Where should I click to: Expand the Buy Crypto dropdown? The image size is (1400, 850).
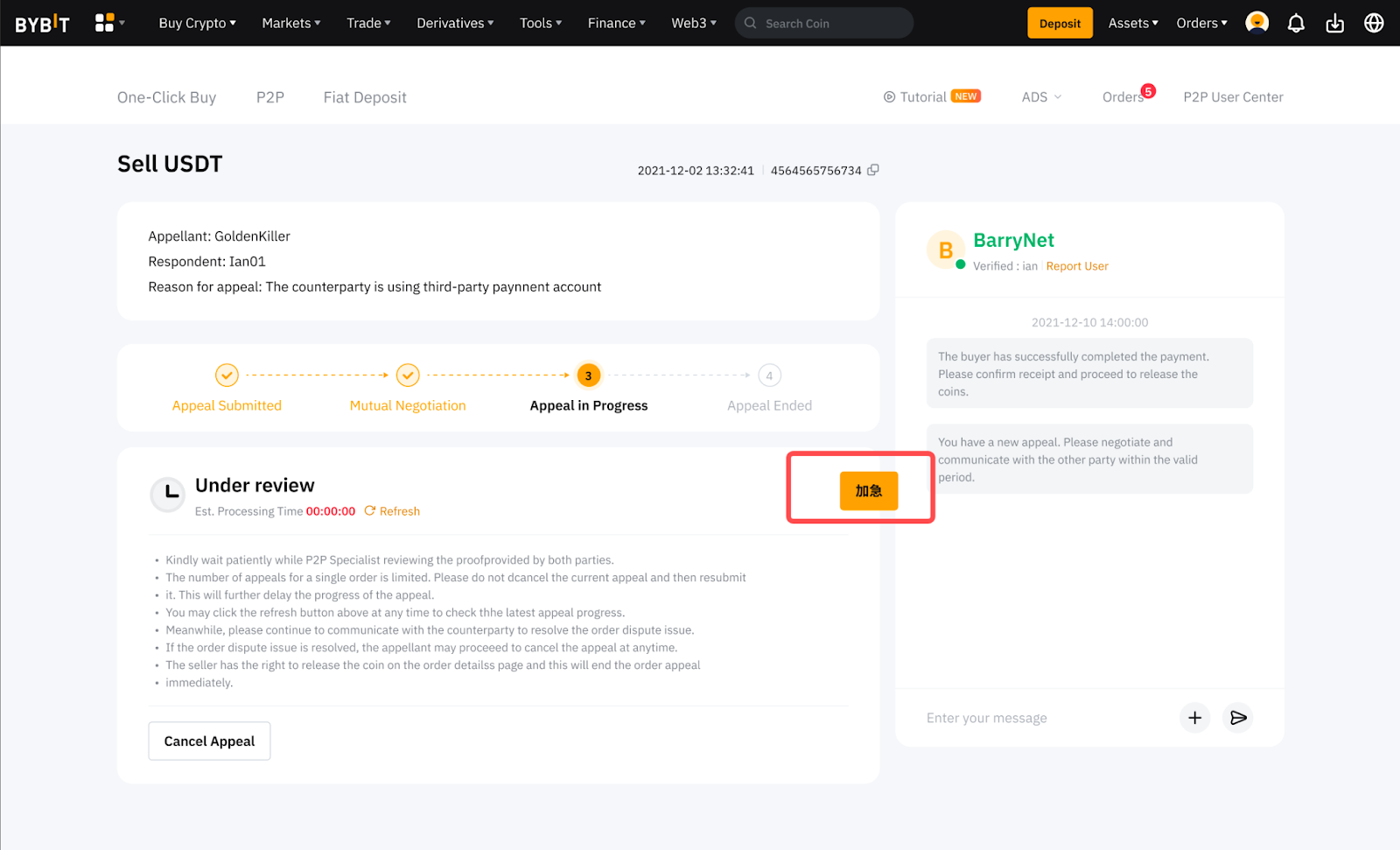point(197,24)
